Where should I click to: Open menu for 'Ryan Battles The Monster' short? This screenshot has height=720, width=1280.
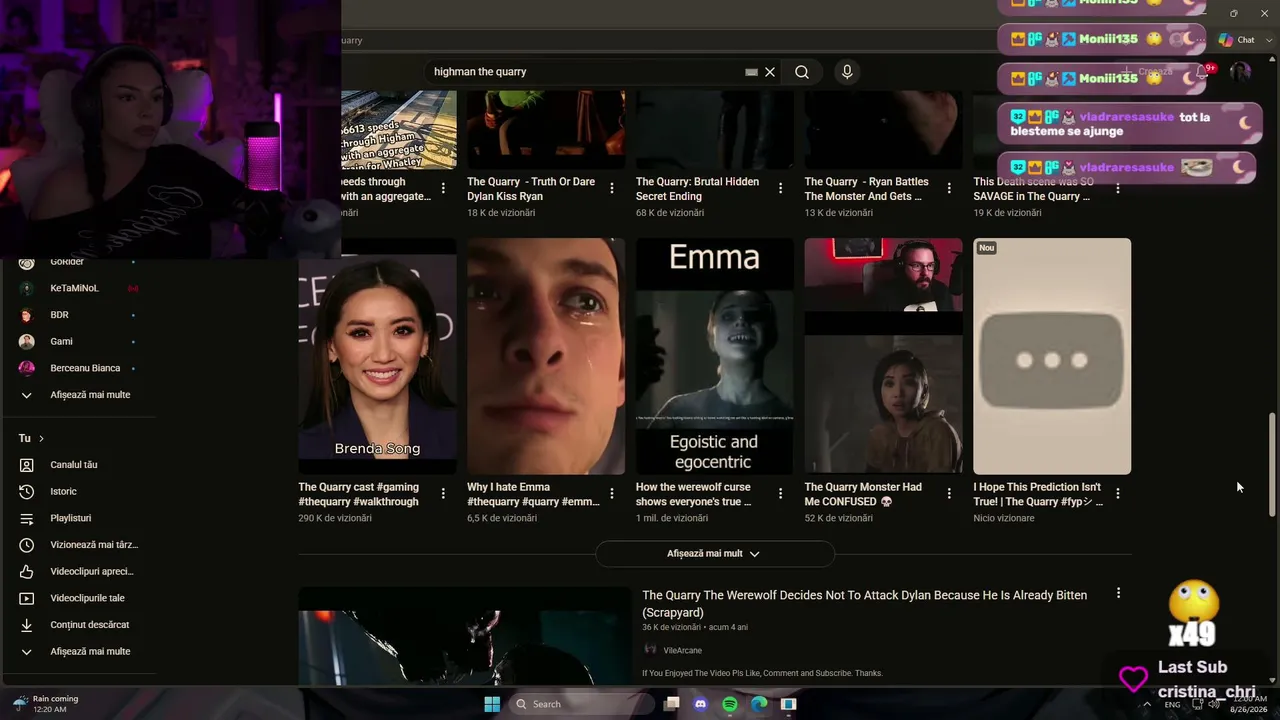click(x=949, y=188)
